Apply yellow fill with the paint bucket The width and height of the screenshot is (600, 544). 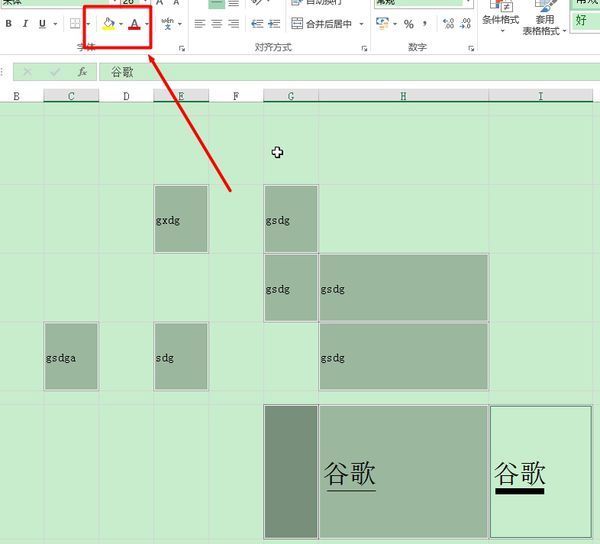(109, 24)
